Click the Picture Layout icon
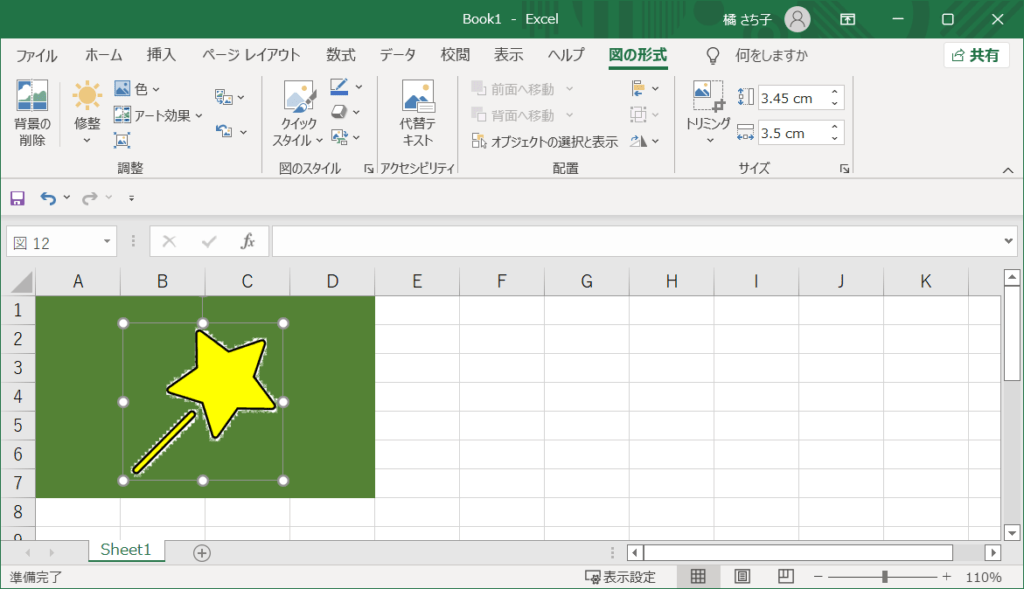The height and width of the screenshot is (589, 1024). [x=339, y=137]
